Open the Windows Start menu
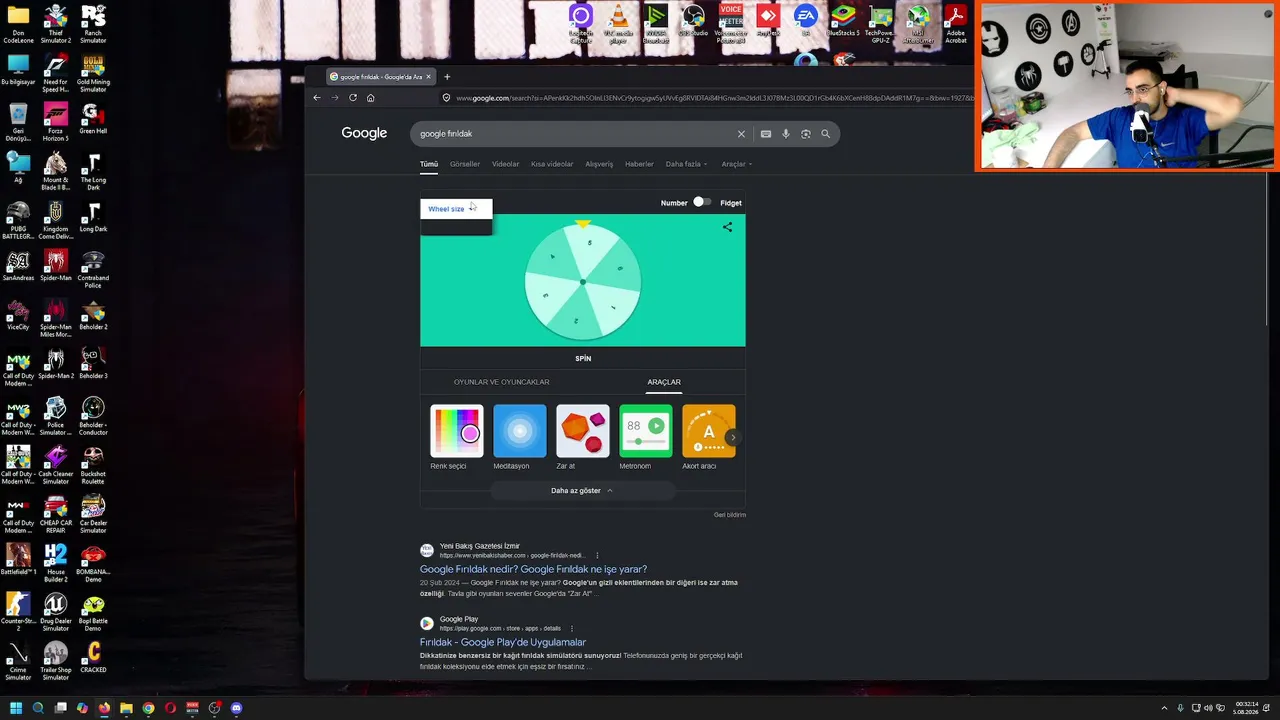The image size is (1280, 720). click(x=15, y=708)
